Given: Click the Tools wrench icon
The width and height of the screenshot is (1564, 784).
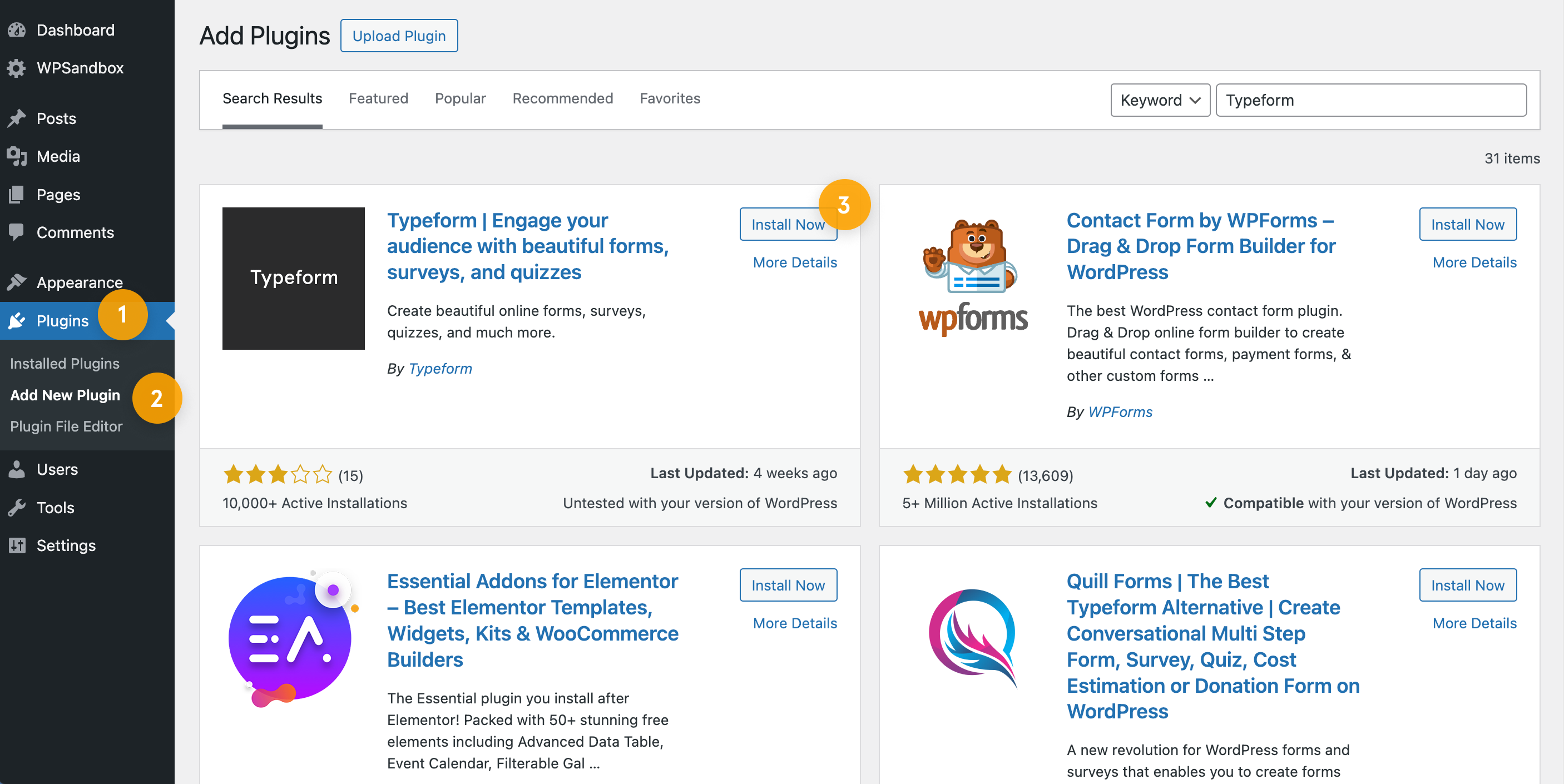Looking at the screenshot, I should [x=17, y=507].
